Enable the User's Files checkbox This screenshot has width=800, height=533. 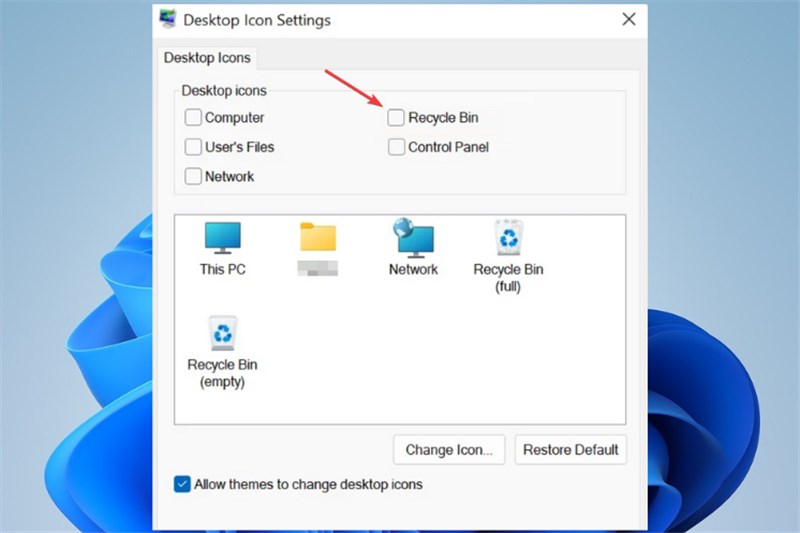(193, 147)
